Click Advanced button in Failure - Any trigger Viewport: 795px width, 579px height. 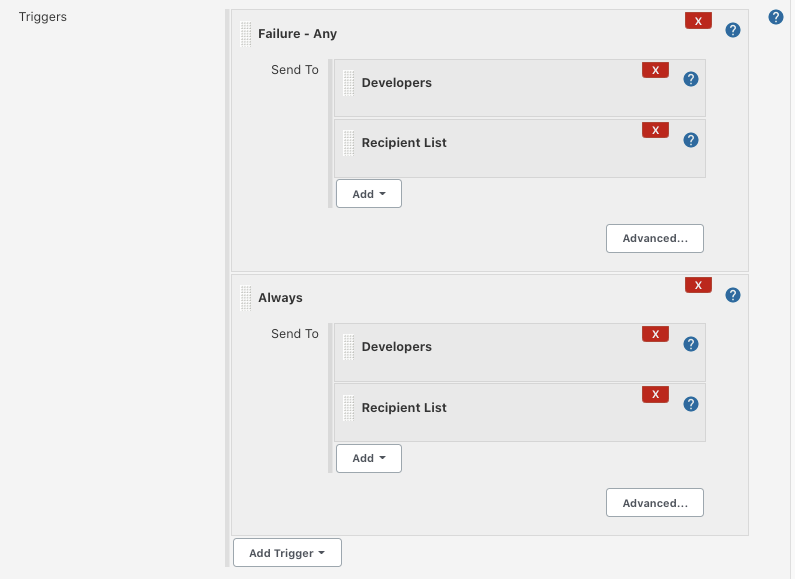[x=654, y=238]
